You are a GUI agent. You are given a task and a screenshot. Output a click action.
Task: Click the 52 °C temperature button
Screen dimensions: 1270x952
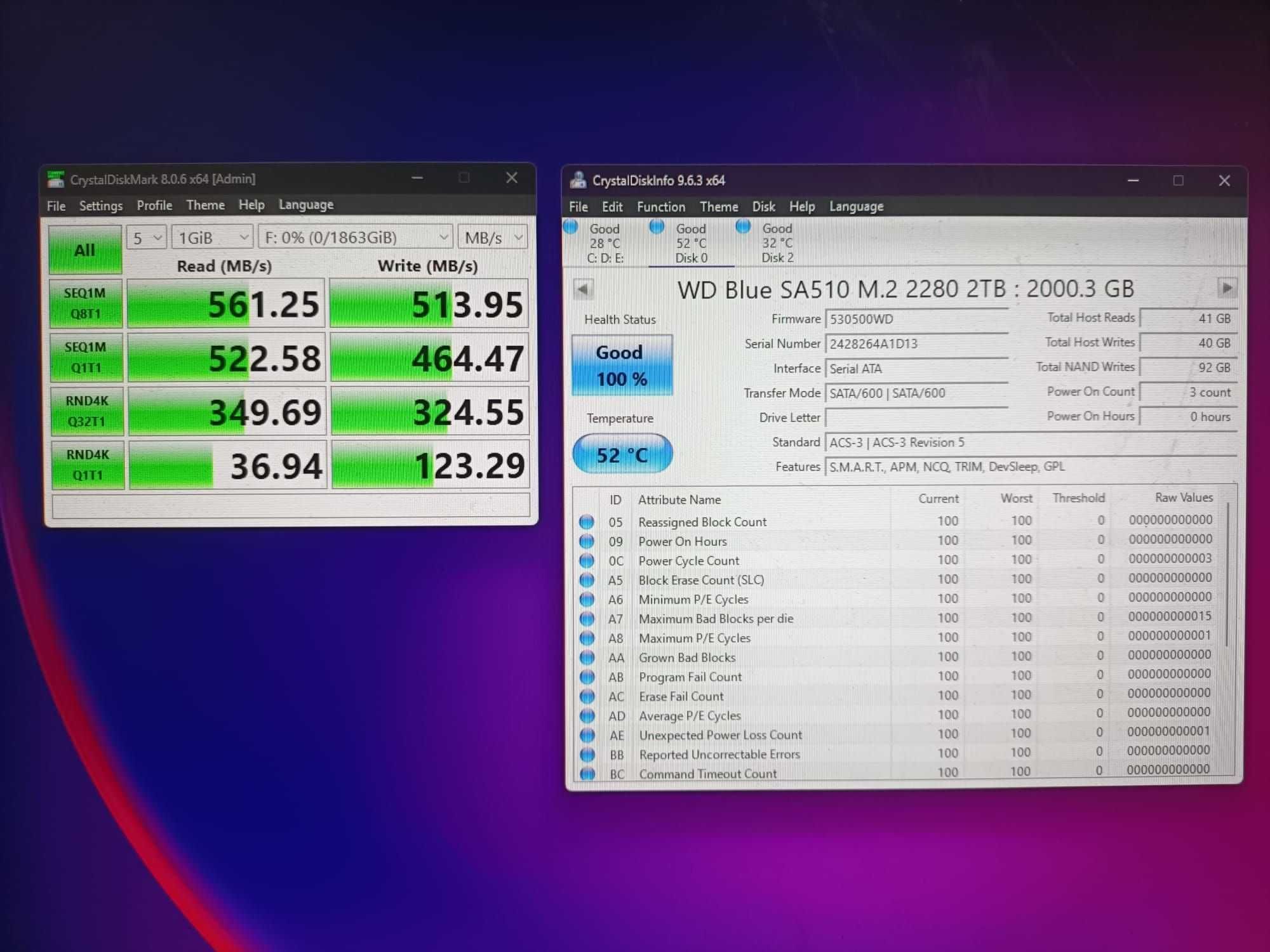pos(622,454)
